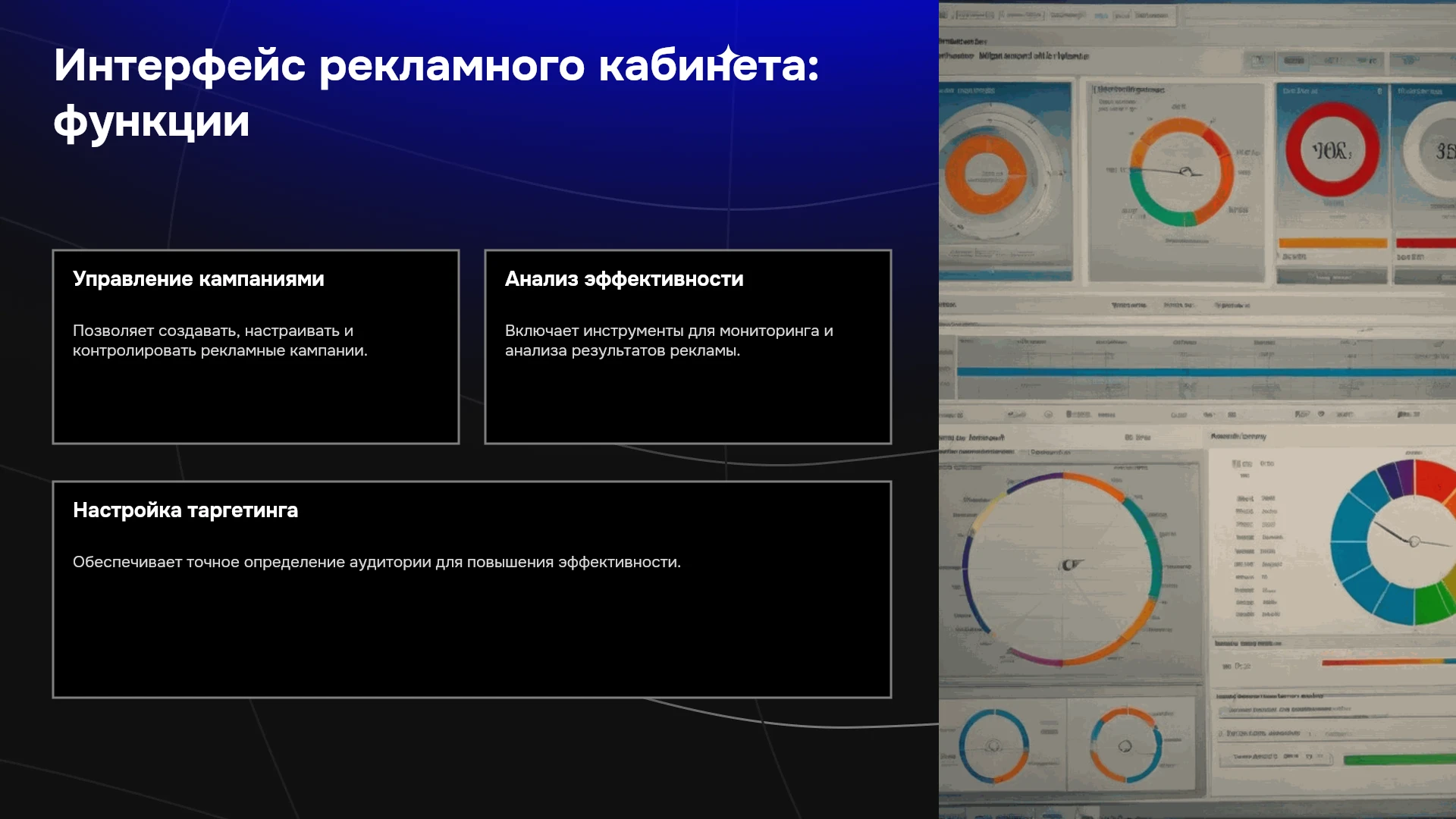Click the 'Анализ эффективности' card heading
This screenshot has width=1456, height=819.
pyautogui.click(x=624, y=279)
